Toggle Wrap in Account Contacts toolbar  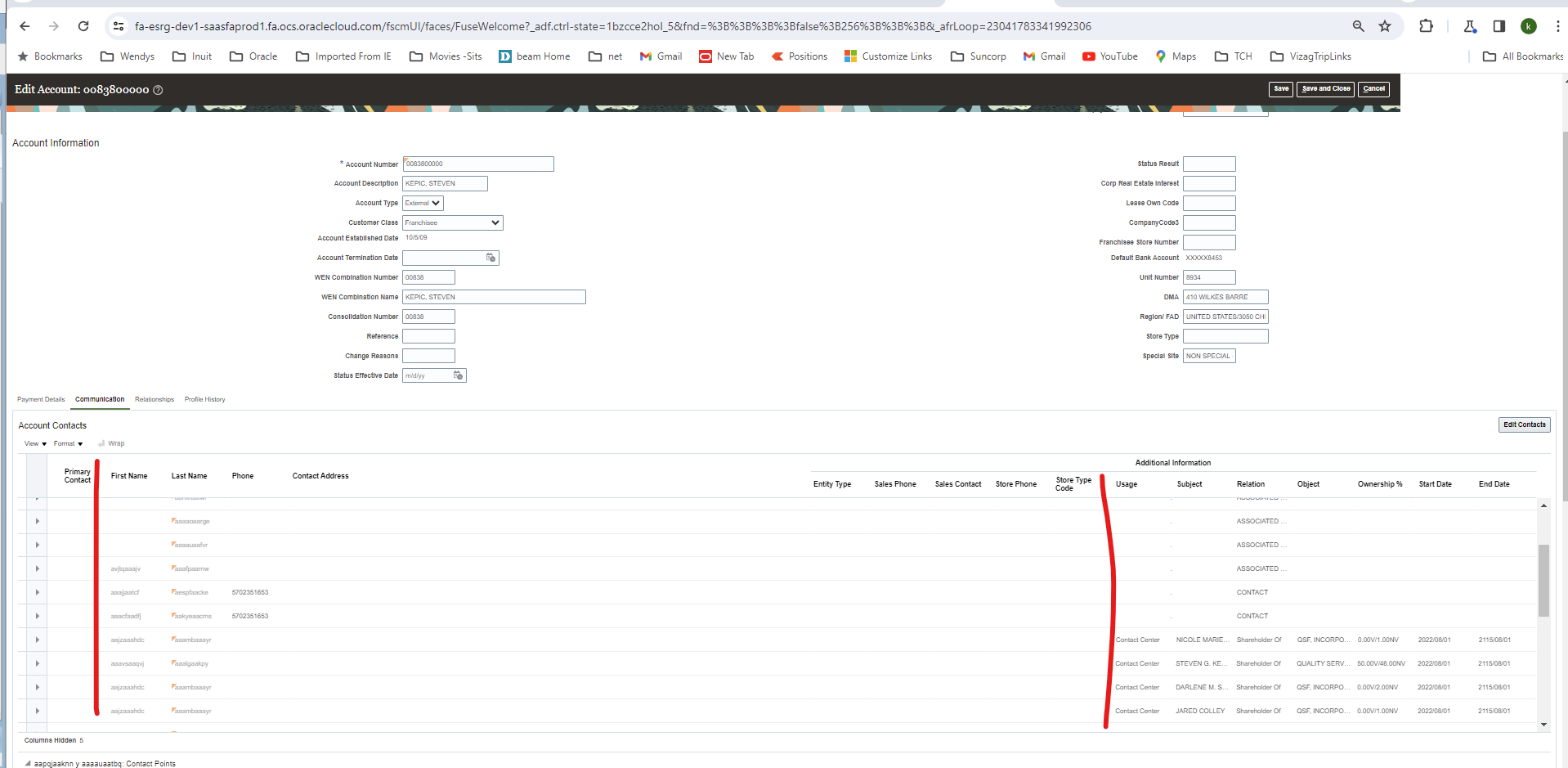coord(111,443)
